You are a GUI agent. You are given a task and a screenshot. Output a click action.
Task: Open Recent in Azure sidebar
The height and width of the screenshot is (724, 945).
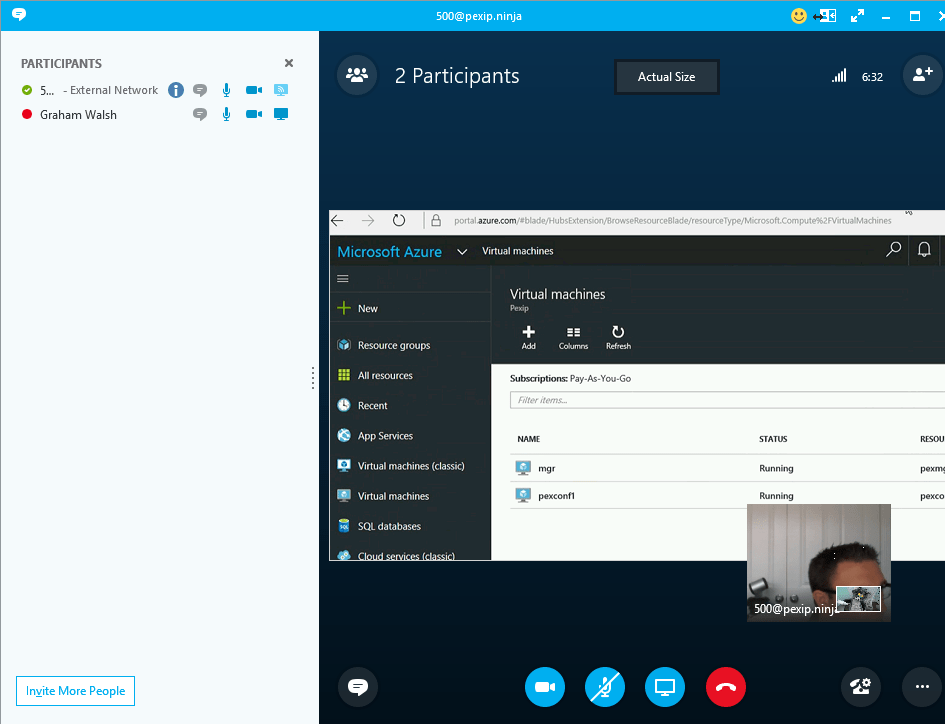(410, 405)
